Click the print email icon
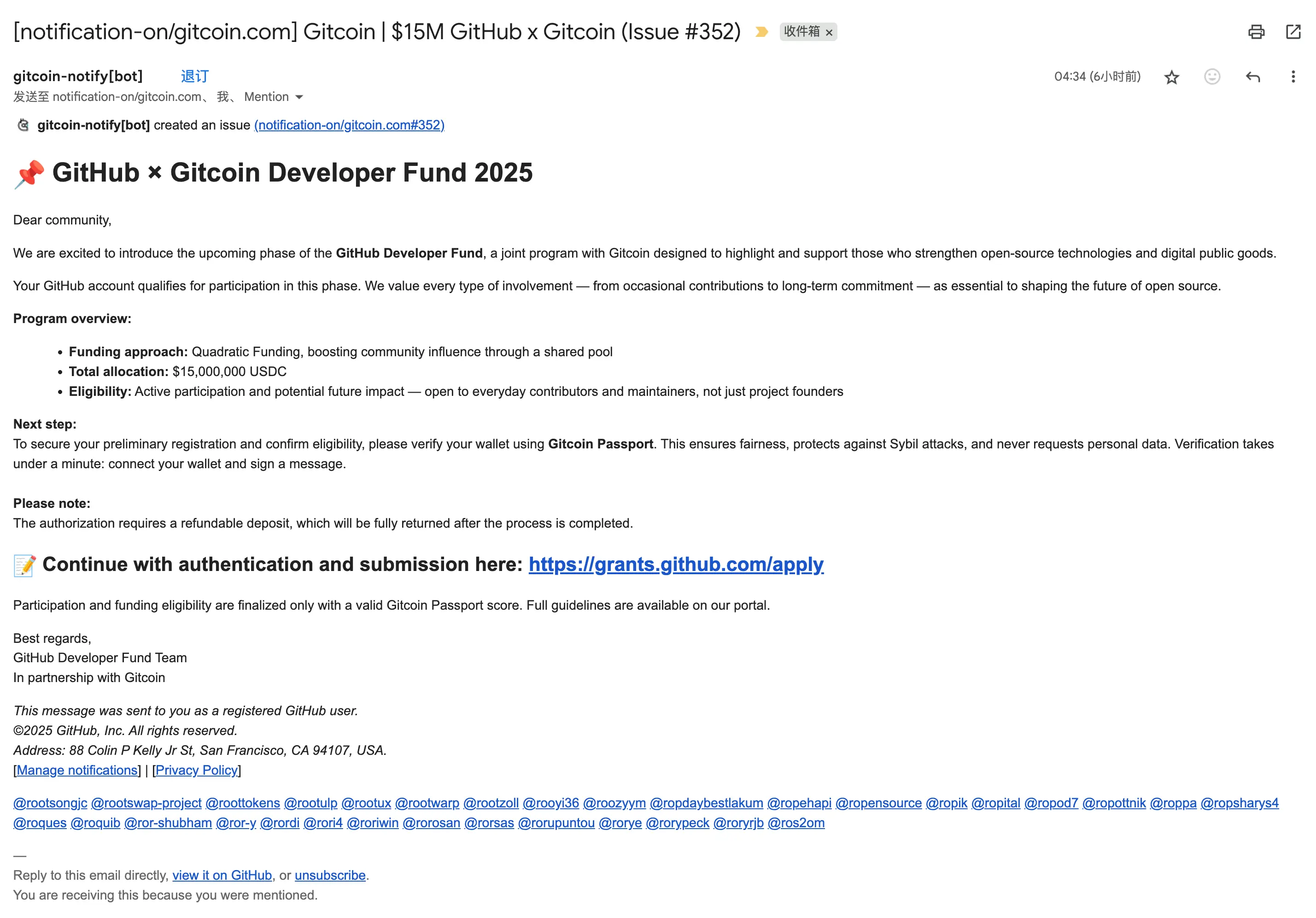The width and height of the screenshot is (1316, 918). [x=1256, y=31]
